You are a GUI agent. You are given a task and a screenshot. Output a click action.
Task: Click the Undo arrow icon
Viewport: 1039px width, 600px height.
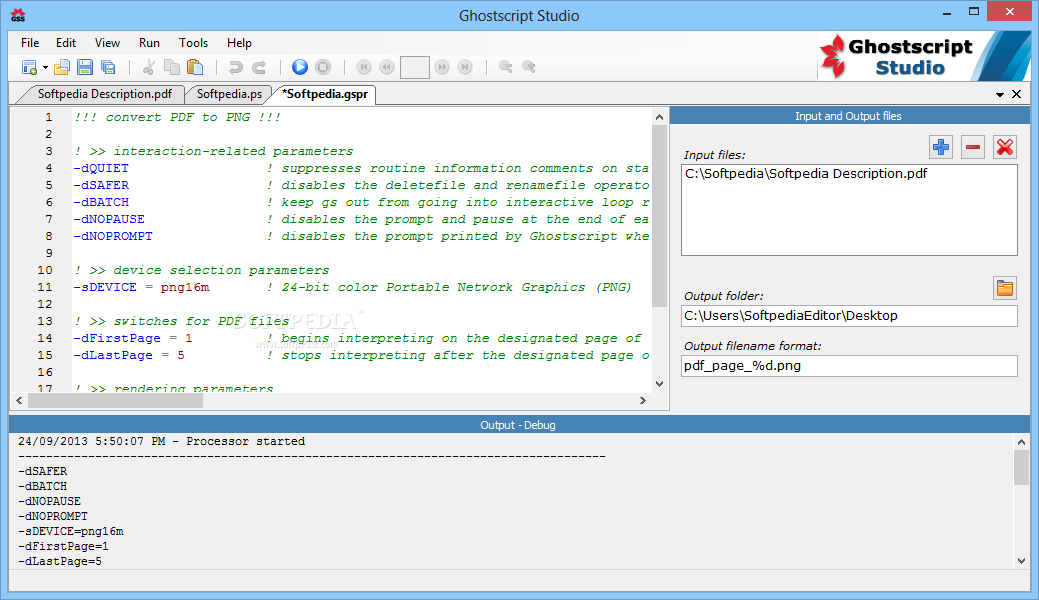[x=235, y=67]
